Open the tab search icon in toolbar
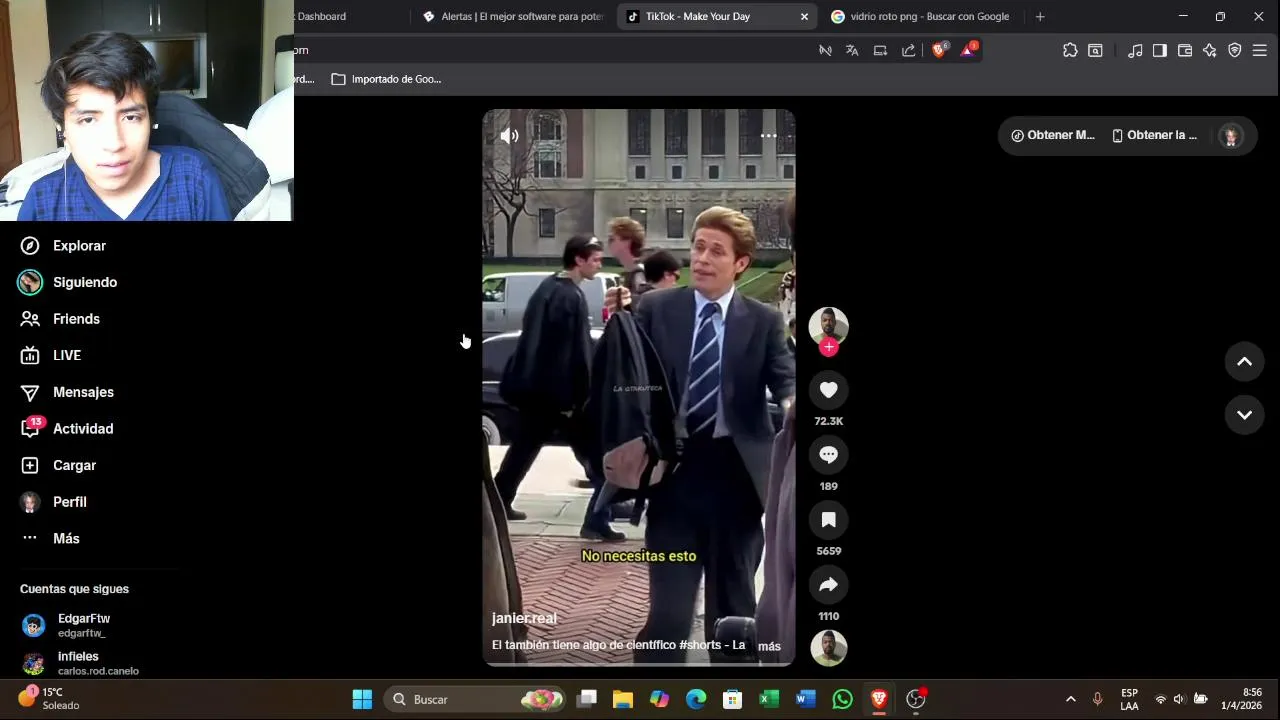This screenshot has height=720, width=1280. 1096,50
